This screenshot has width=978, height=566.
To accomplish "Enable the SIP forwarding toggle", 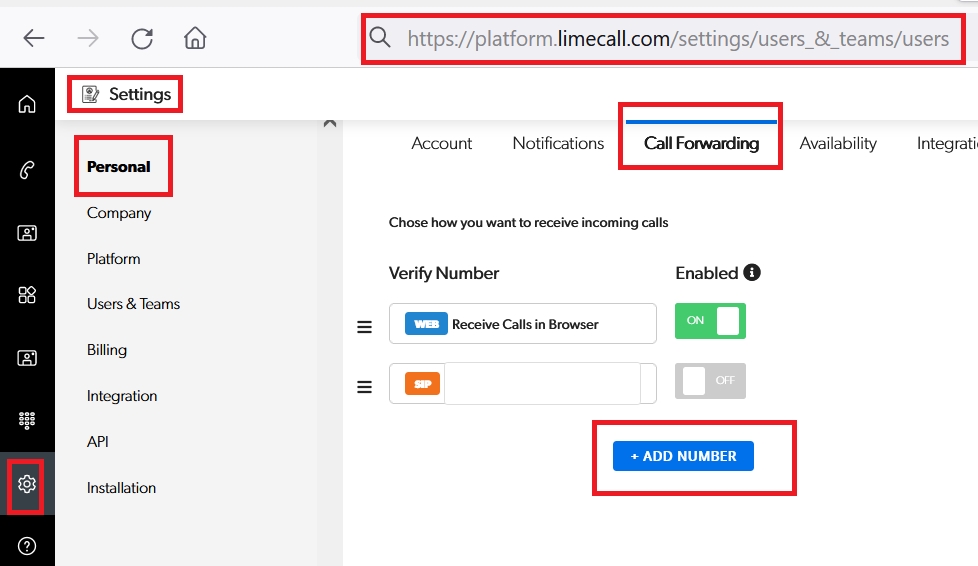I will tap(710, 381).
